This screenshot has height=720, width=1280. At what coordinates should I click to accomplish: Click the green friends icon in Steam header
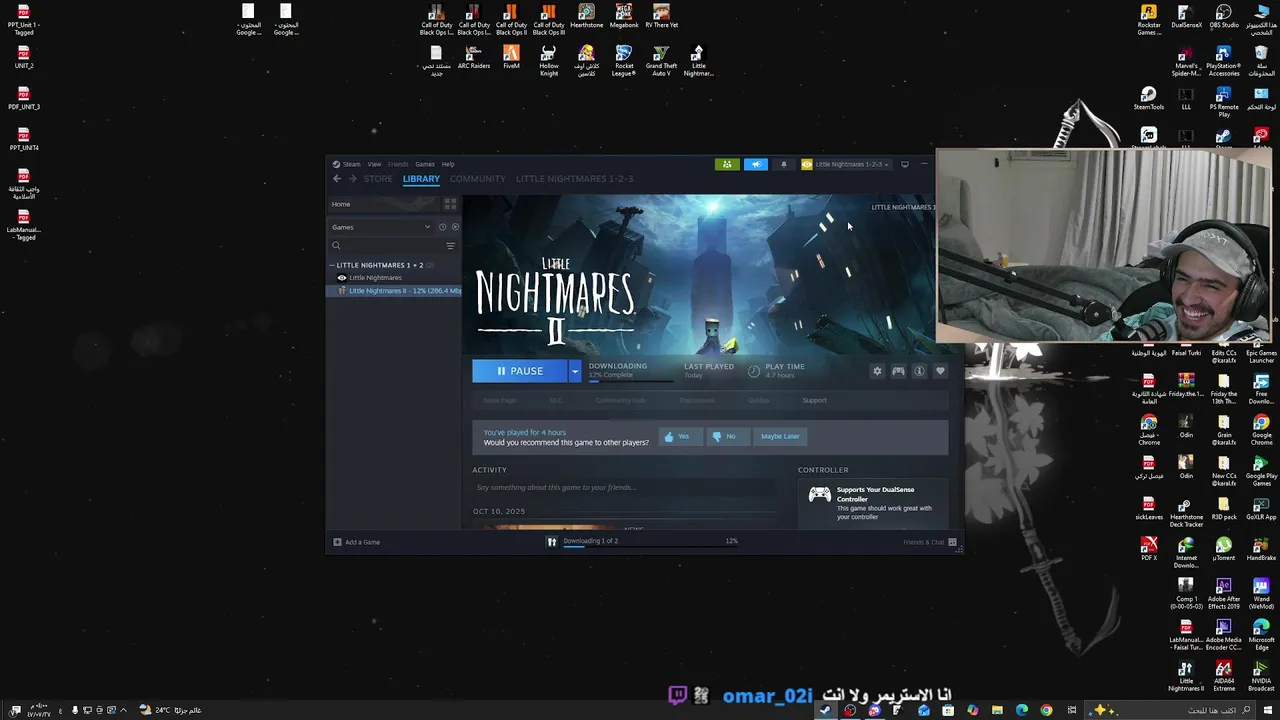727,164
